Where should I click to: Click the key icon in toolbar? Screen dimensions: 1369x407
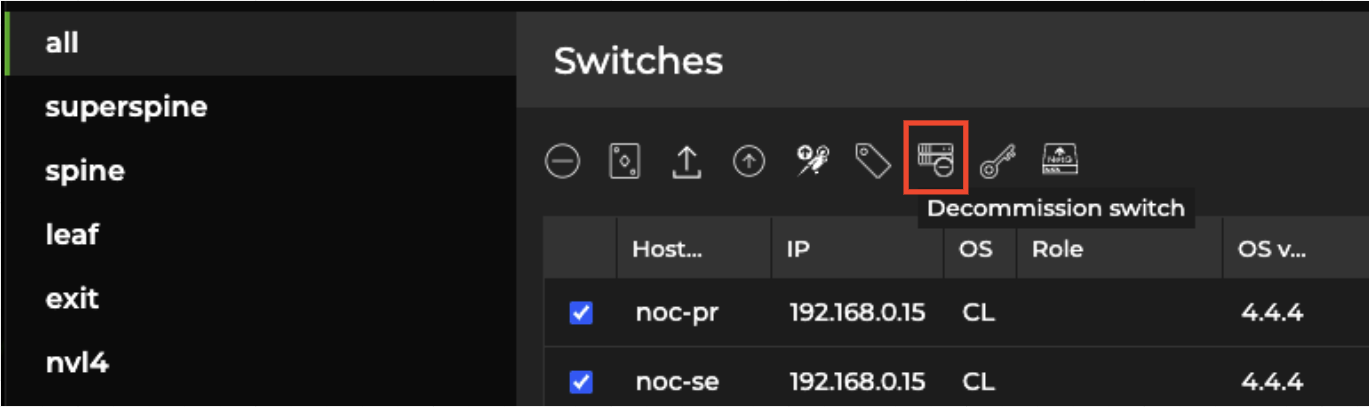pyautogui.click(x=997, y=161)
